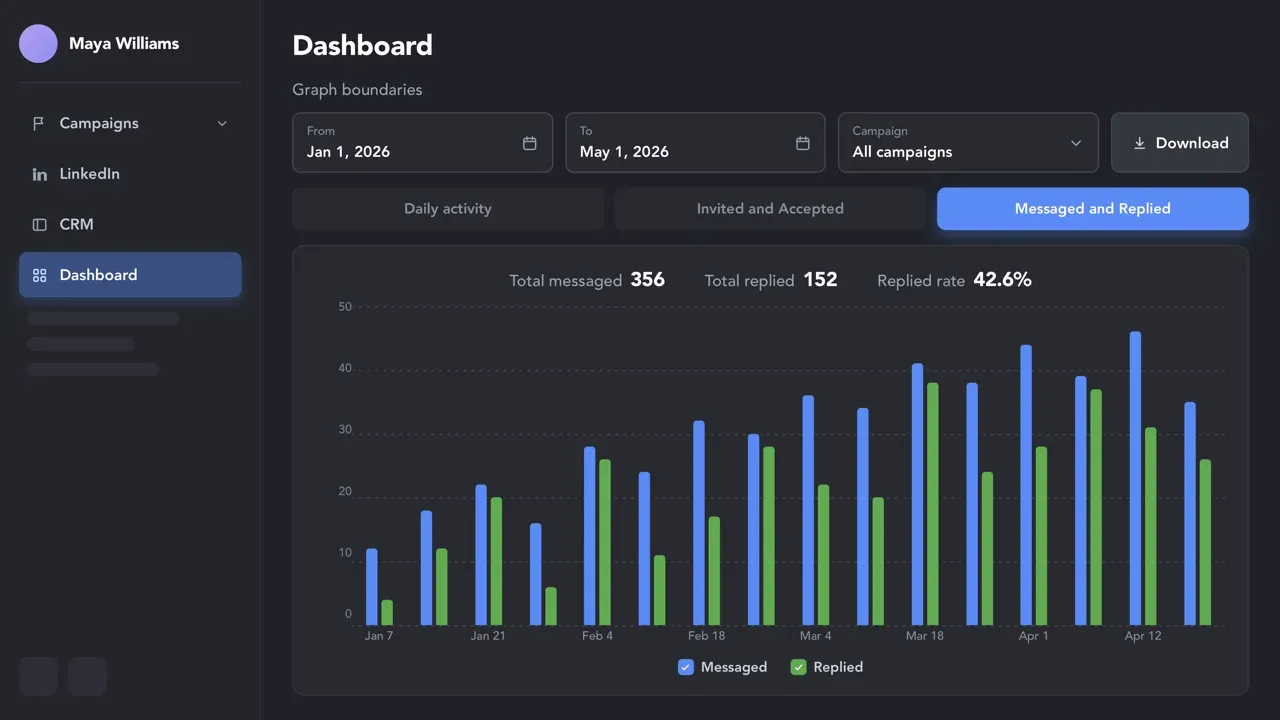This screenshot has width=1280, height=720.
Task: Select the Dashboard sidebar item
Action: tap(130, 275)
